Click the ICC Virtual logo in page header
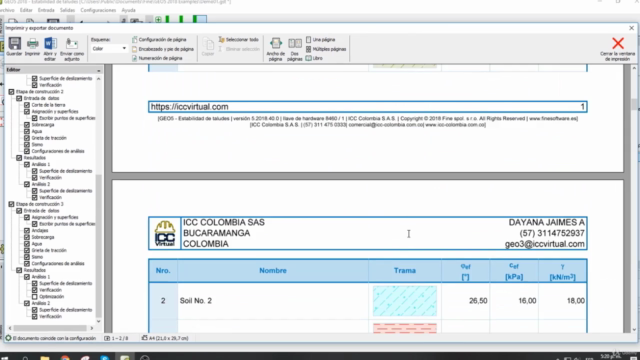This screenshot has width=640, height=360. 165,233
